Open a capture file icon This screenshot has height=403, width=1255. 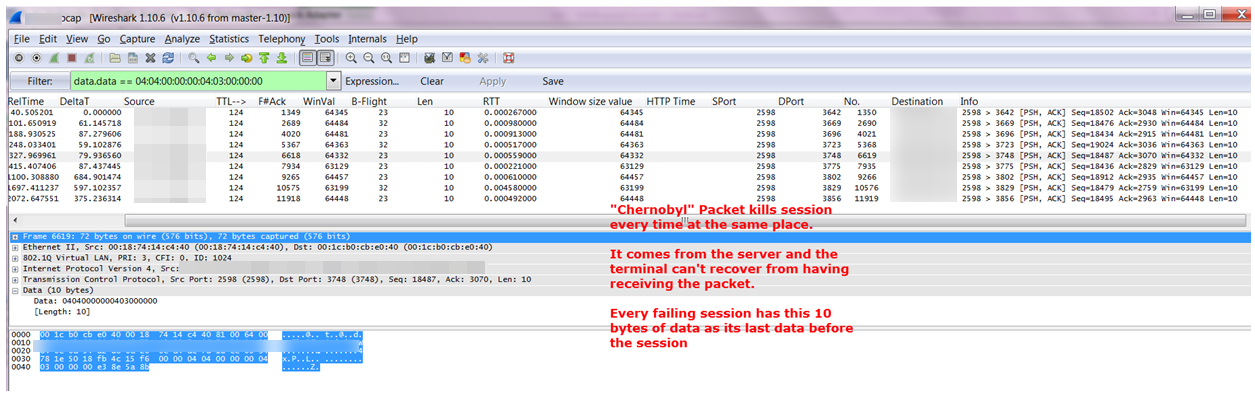pyautogui.click(x=115, y=57)
